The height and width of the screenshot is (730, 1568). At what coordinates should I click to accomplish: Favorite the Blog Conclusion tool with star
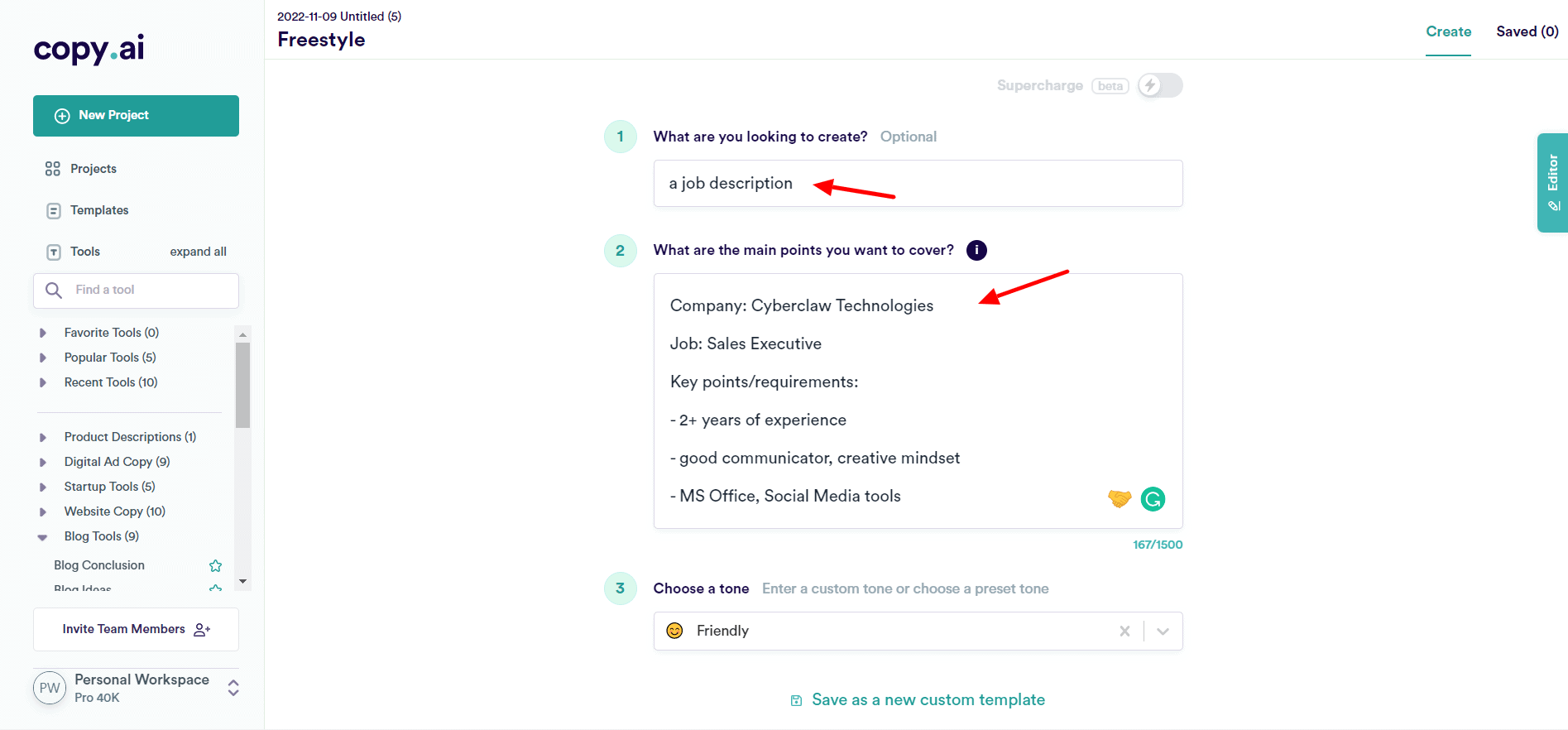(x=216, y=565)
